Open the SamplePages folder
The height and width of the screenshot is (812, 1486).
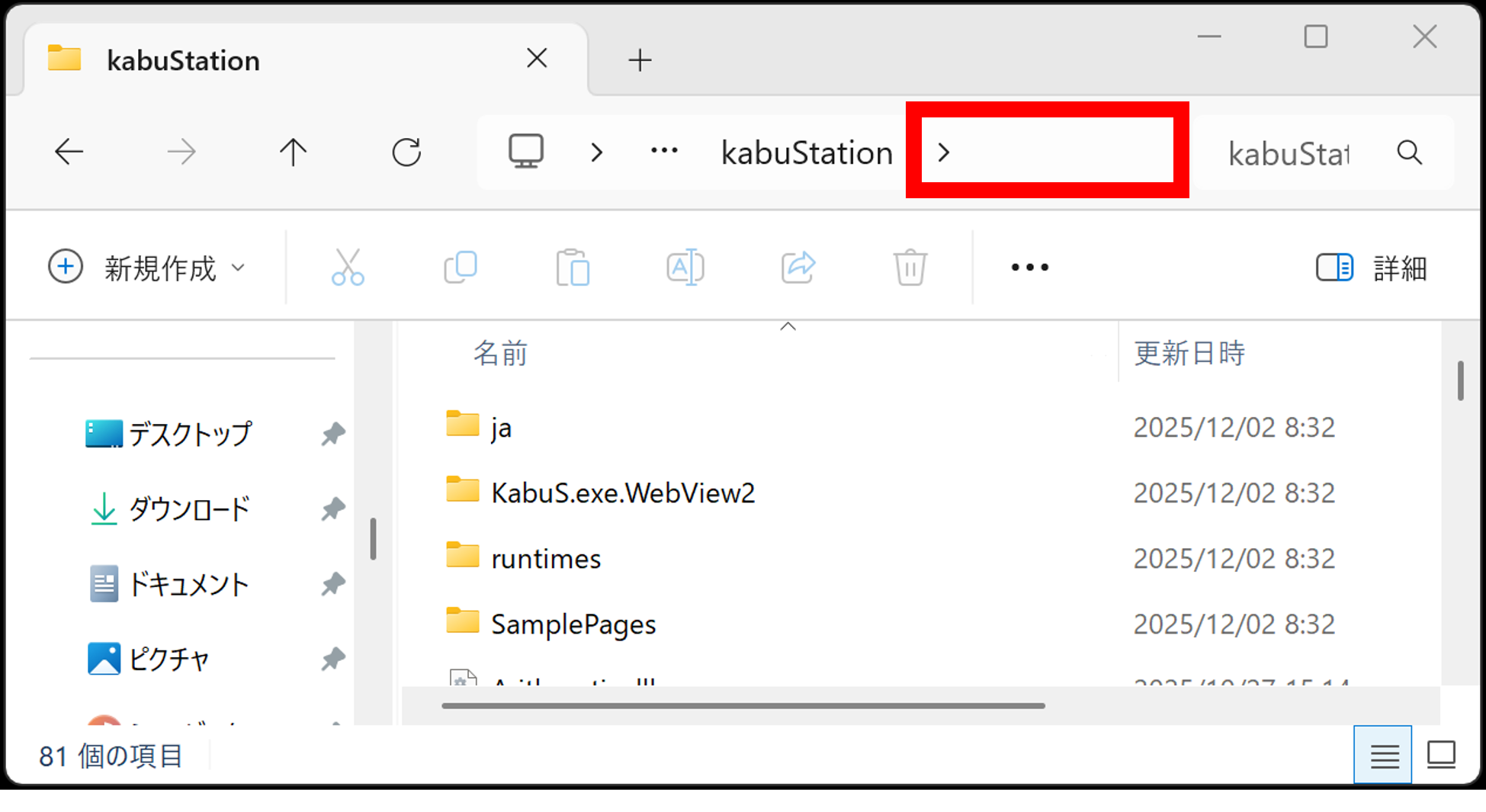pyautogui.click(x=573, y=624)
